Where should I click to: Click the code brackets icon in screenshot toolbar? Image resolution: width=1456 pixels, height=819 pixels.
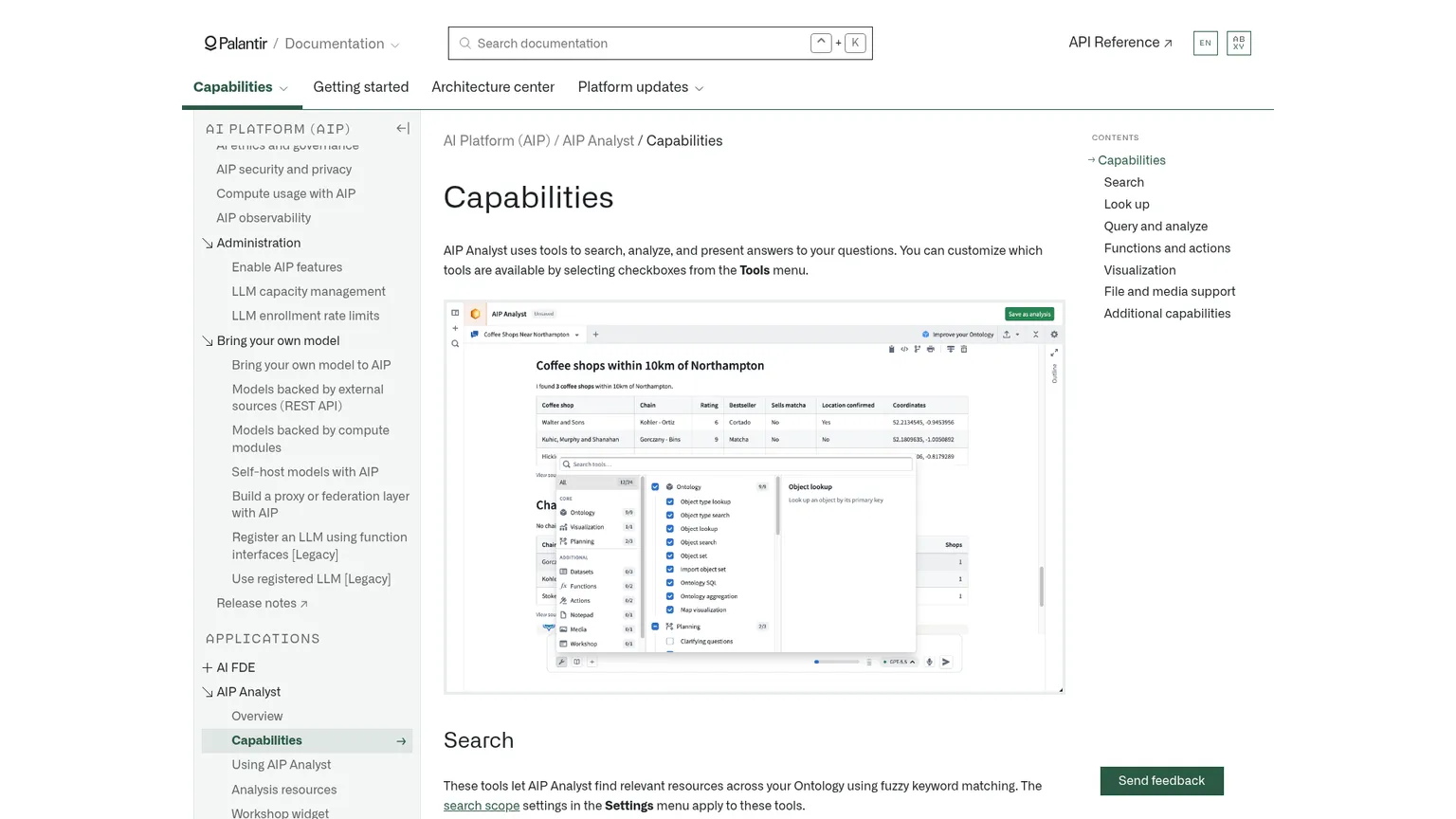(x=904, y=349)
